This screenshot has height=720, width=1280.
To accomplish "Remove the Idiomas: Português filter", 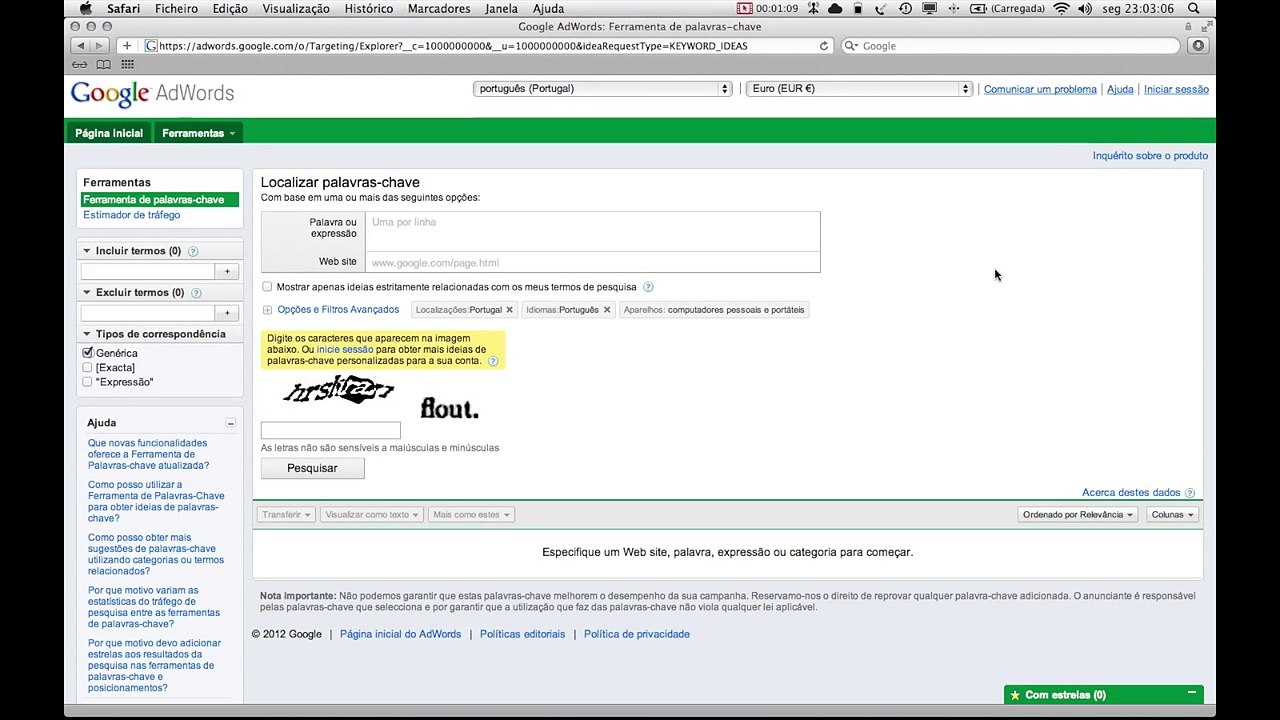I will (x=606, y=310).
